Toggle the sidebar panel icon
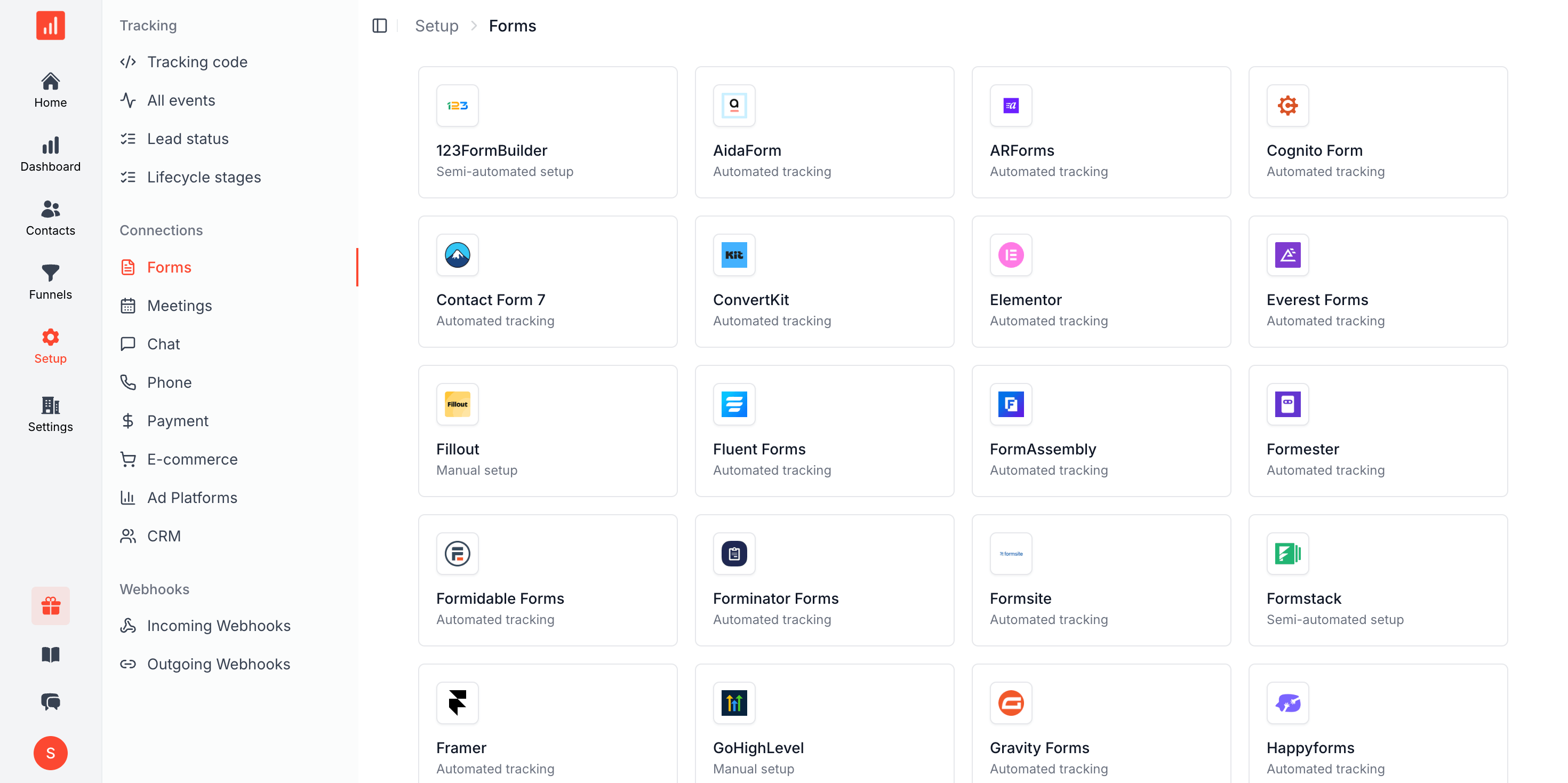Viewport: 1568px width, 783px height. coord(379,26)
